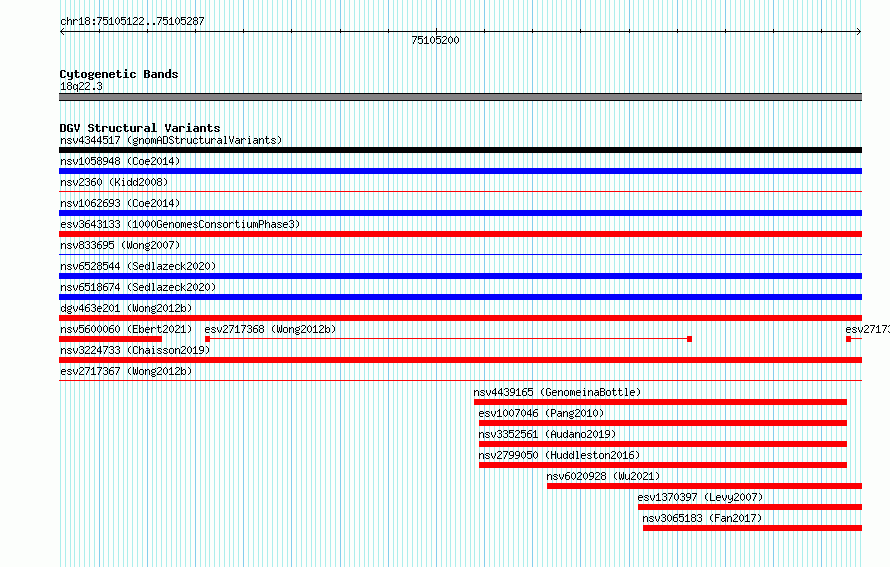890x567 pixels.
Task: Open nsv5600060 (Ebert2021) label
Action: (x=126, y=329)
